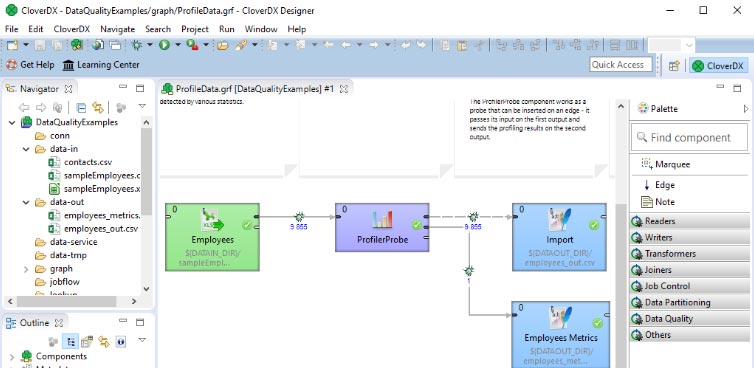Image resolution: width=754 pixels, height=368 pixels.
Task: Switch to the CloverDX perspective button
Action: pos(718,66)
